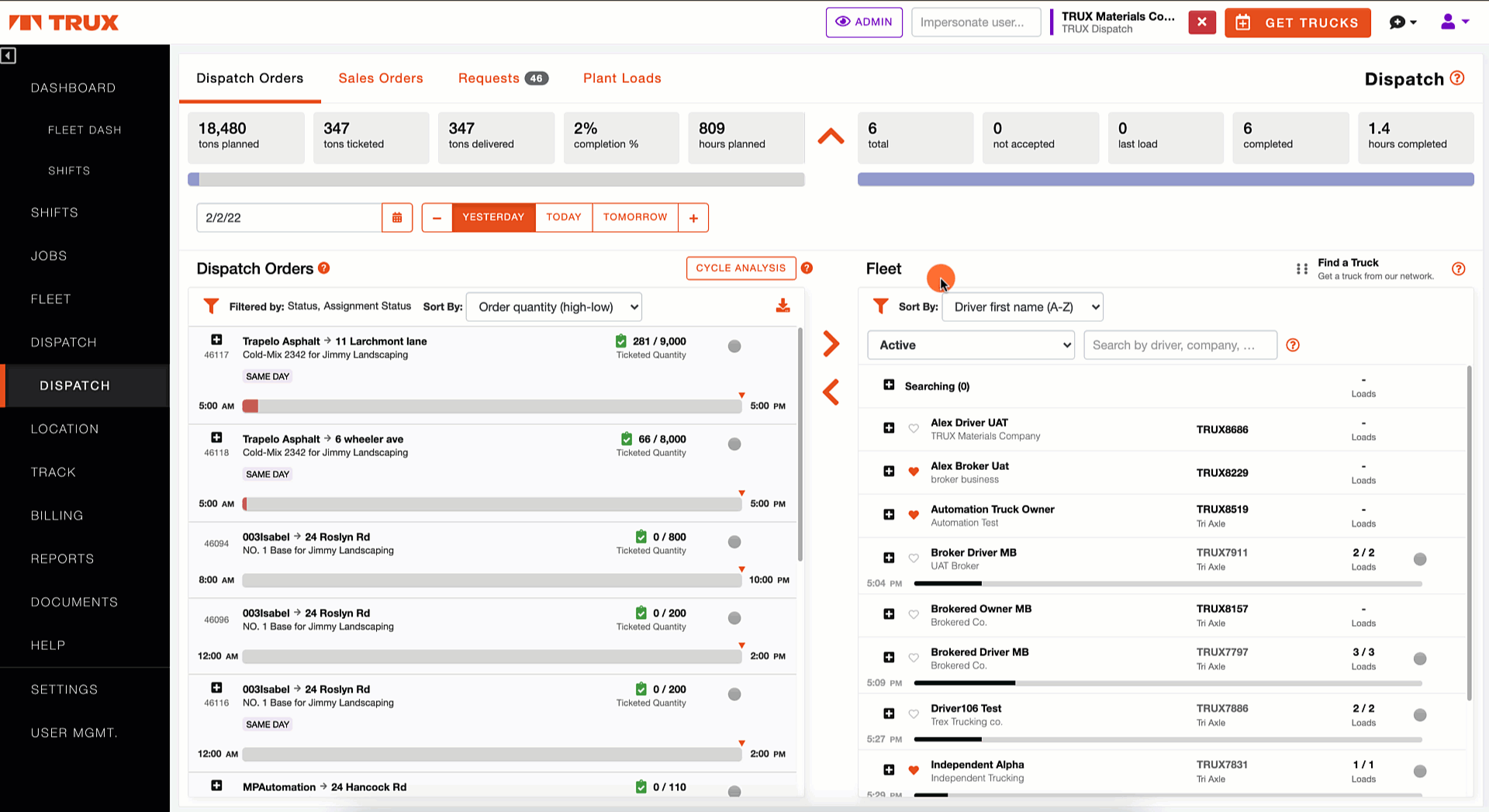Select YESTERDAY date button

pyautogui.click(x=493, y=218)
